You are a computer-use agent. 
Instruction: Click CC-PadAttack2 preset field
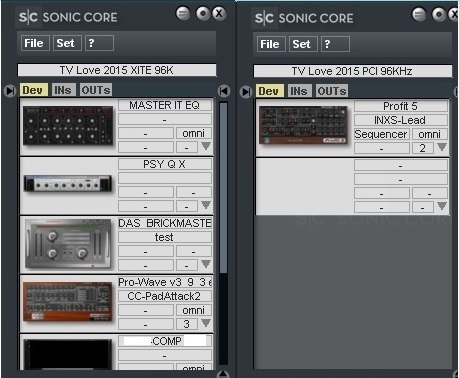[x=165, y=296]
